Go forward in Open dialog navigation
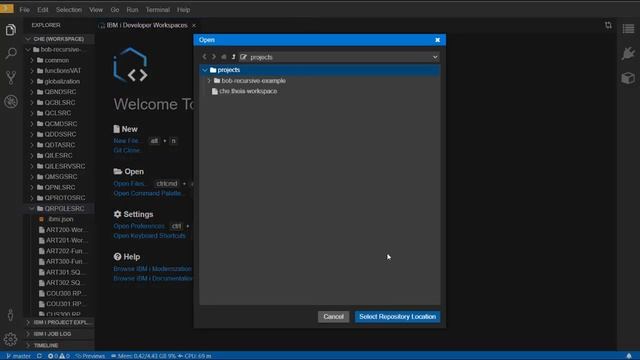The width and height of the screenshot is (640, 360). tap(214, 57)
